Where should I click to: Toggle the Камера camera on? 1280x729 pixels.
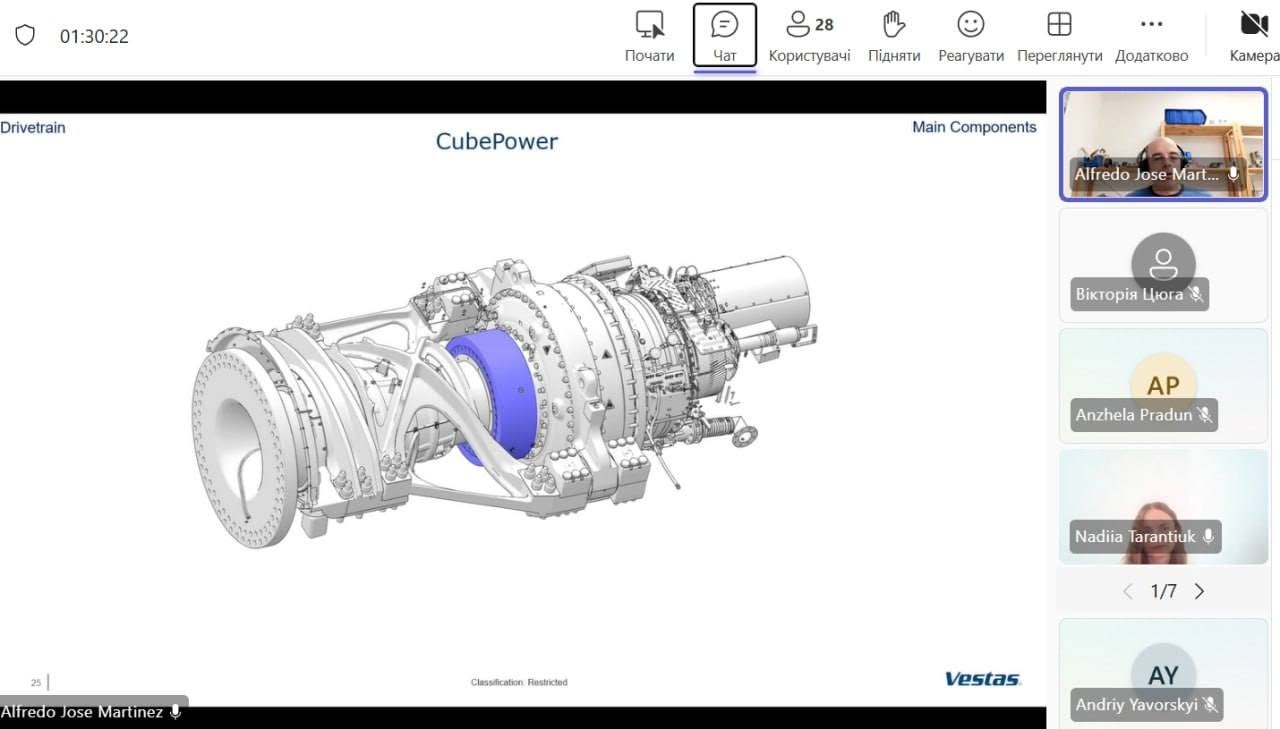click(x=1254, y=36)
